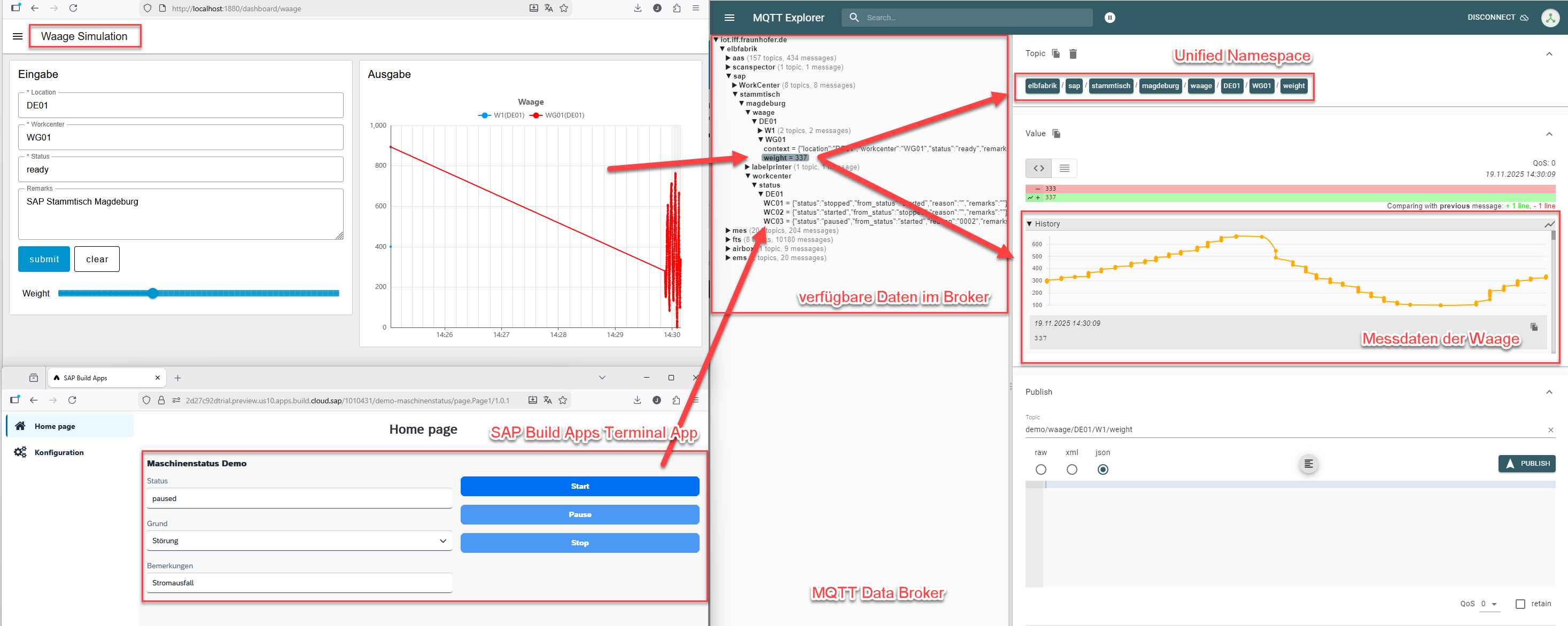
Task: Select the raw list view icon in Value panel
Action: point(1064,168)
